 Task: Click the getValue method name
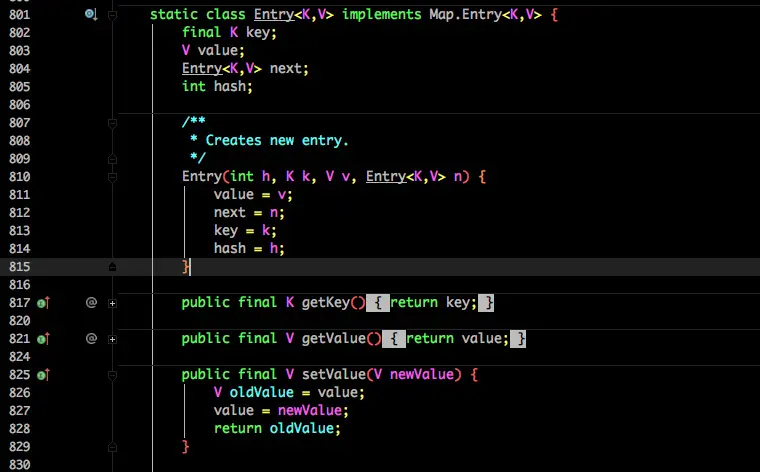[333, 339]
